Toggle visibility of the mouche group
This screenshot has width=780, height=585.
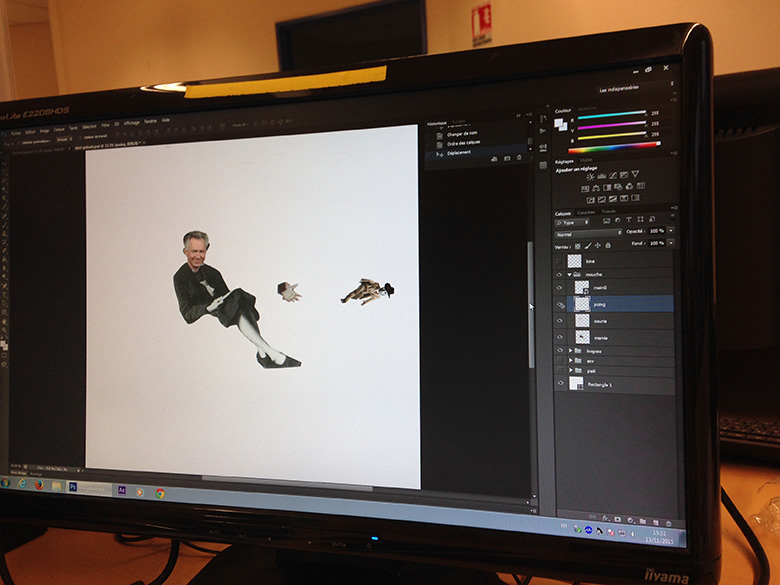pos(560,273)
